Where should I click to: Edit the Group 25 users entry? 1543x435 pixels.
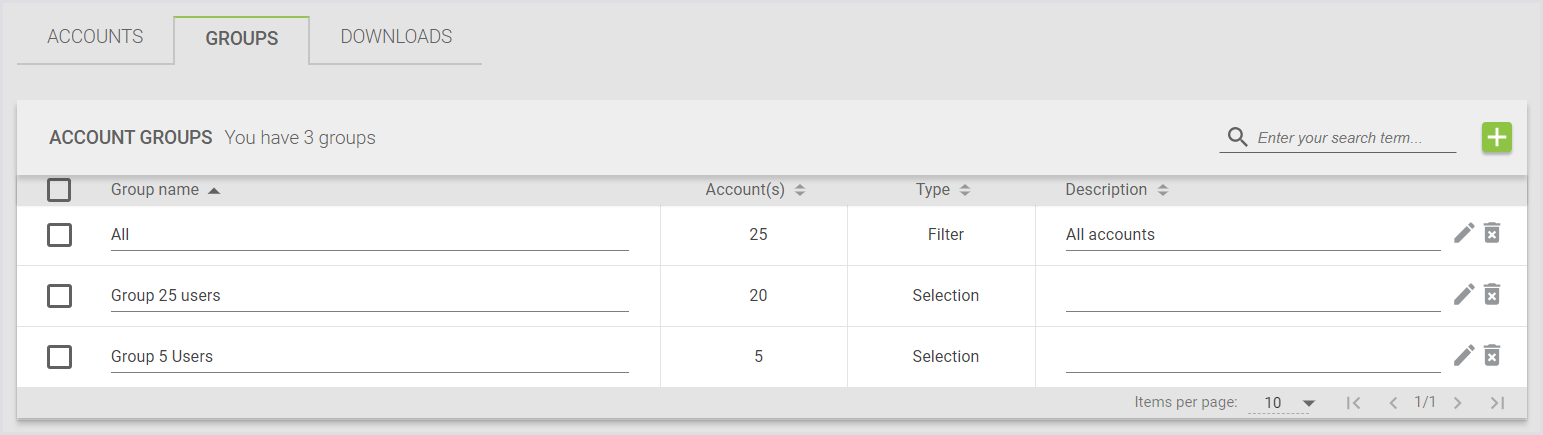click(x=1464, y=295)
